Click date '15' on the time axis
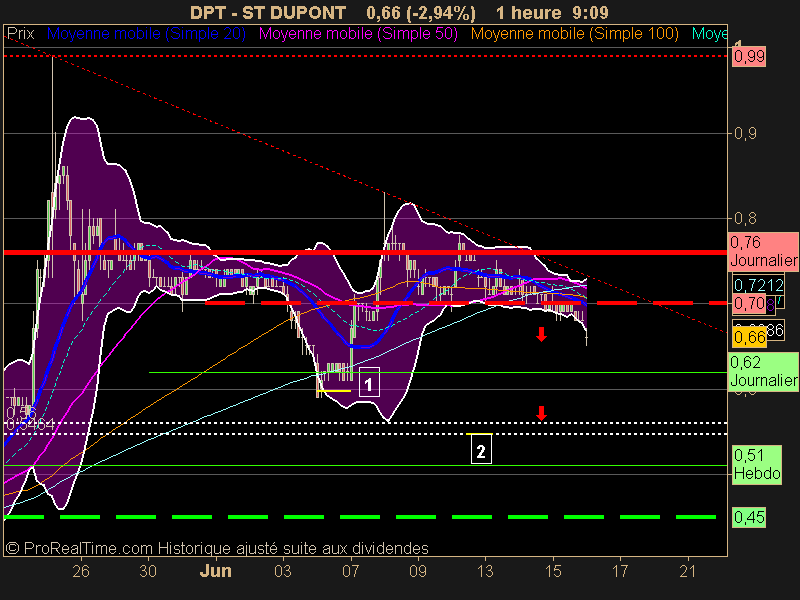 (x=553, y=571)
